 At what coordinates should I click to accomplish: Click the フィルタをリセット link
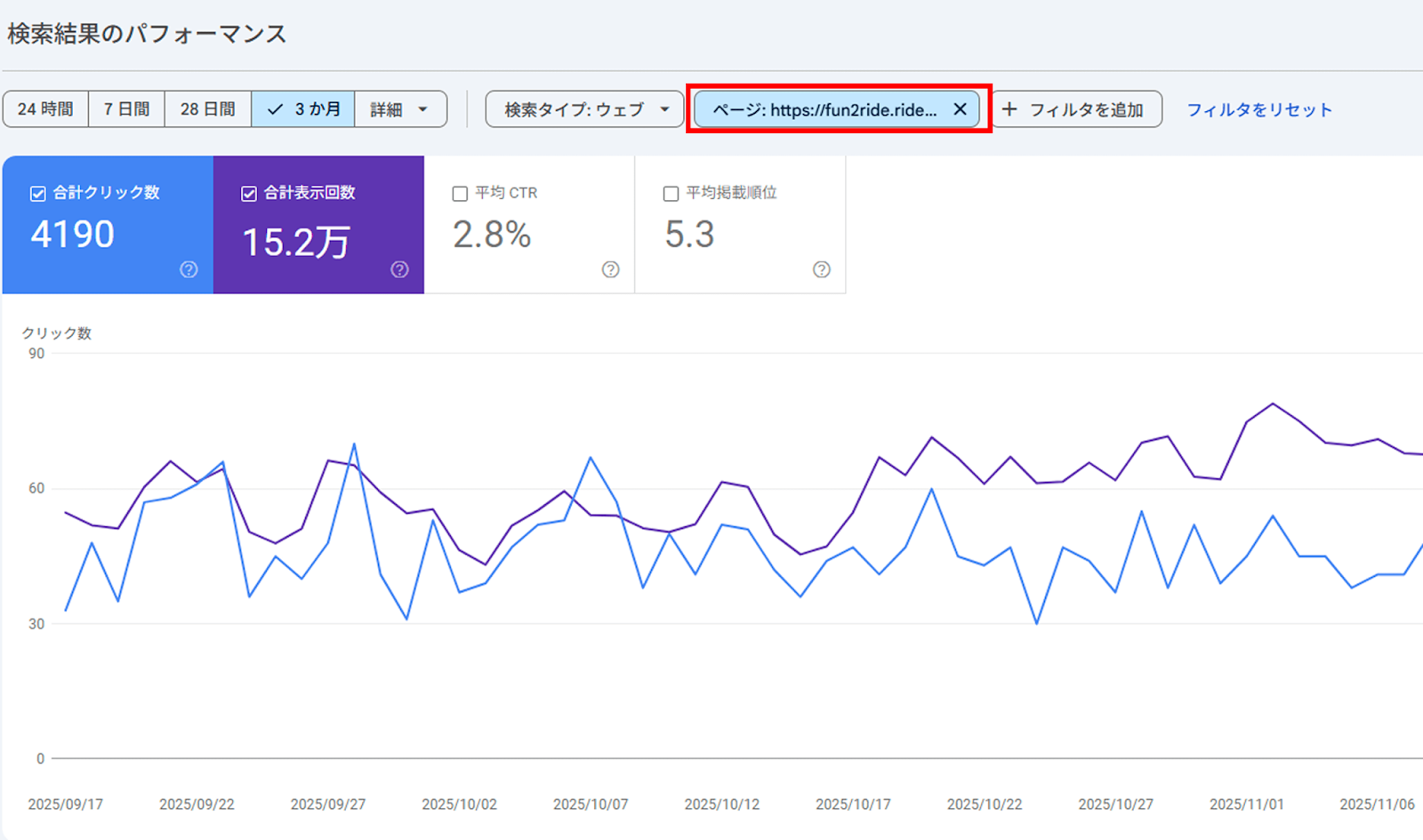point(1258,109)
